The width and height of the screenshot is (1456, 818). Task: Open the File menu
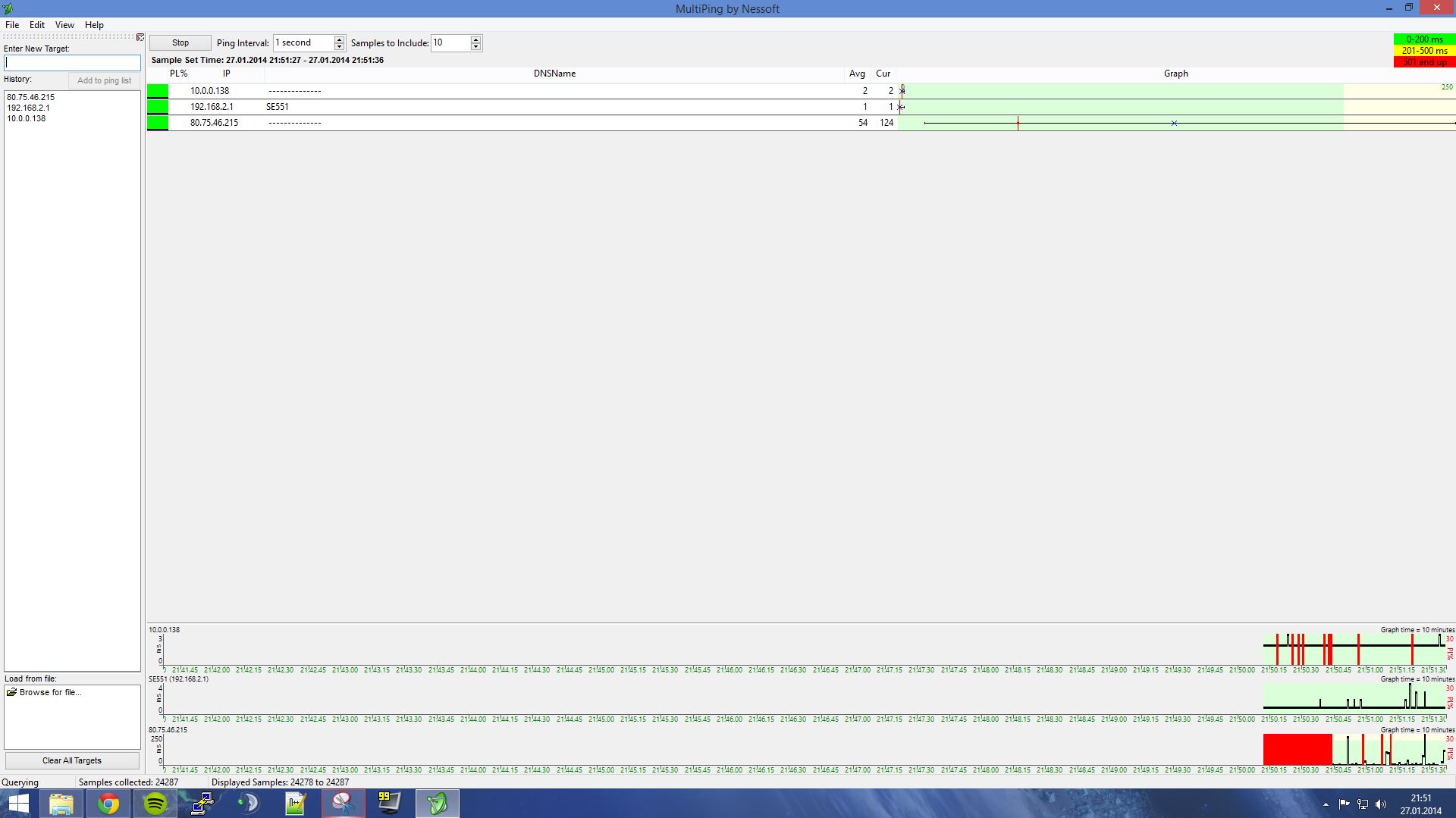[12, 25]
